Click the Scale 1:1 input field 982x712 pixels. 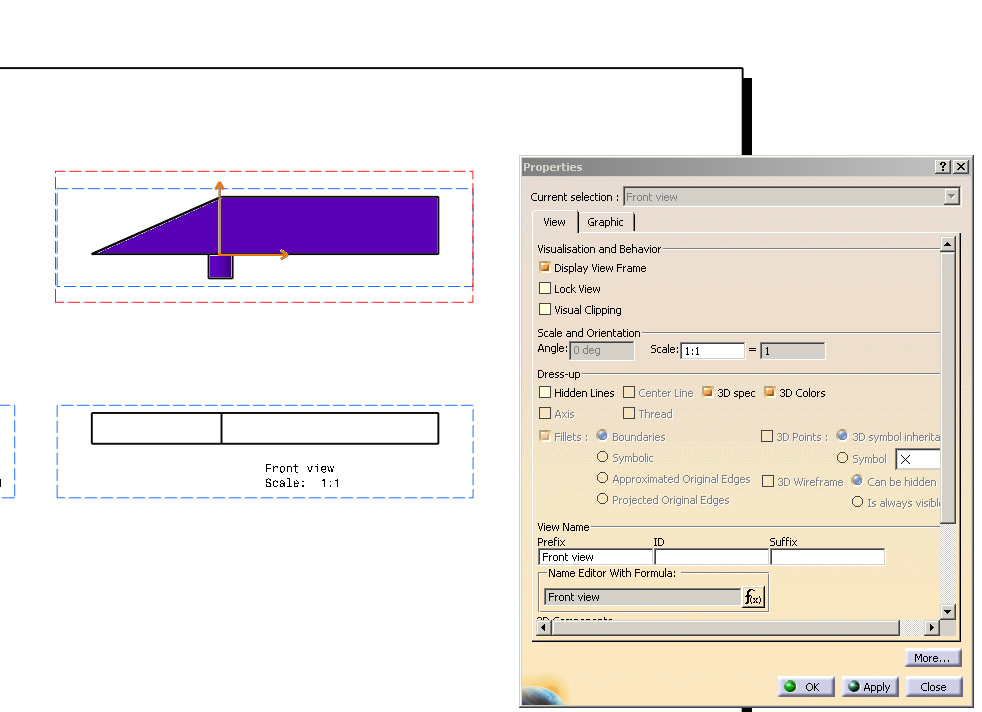tap(713, 351)
